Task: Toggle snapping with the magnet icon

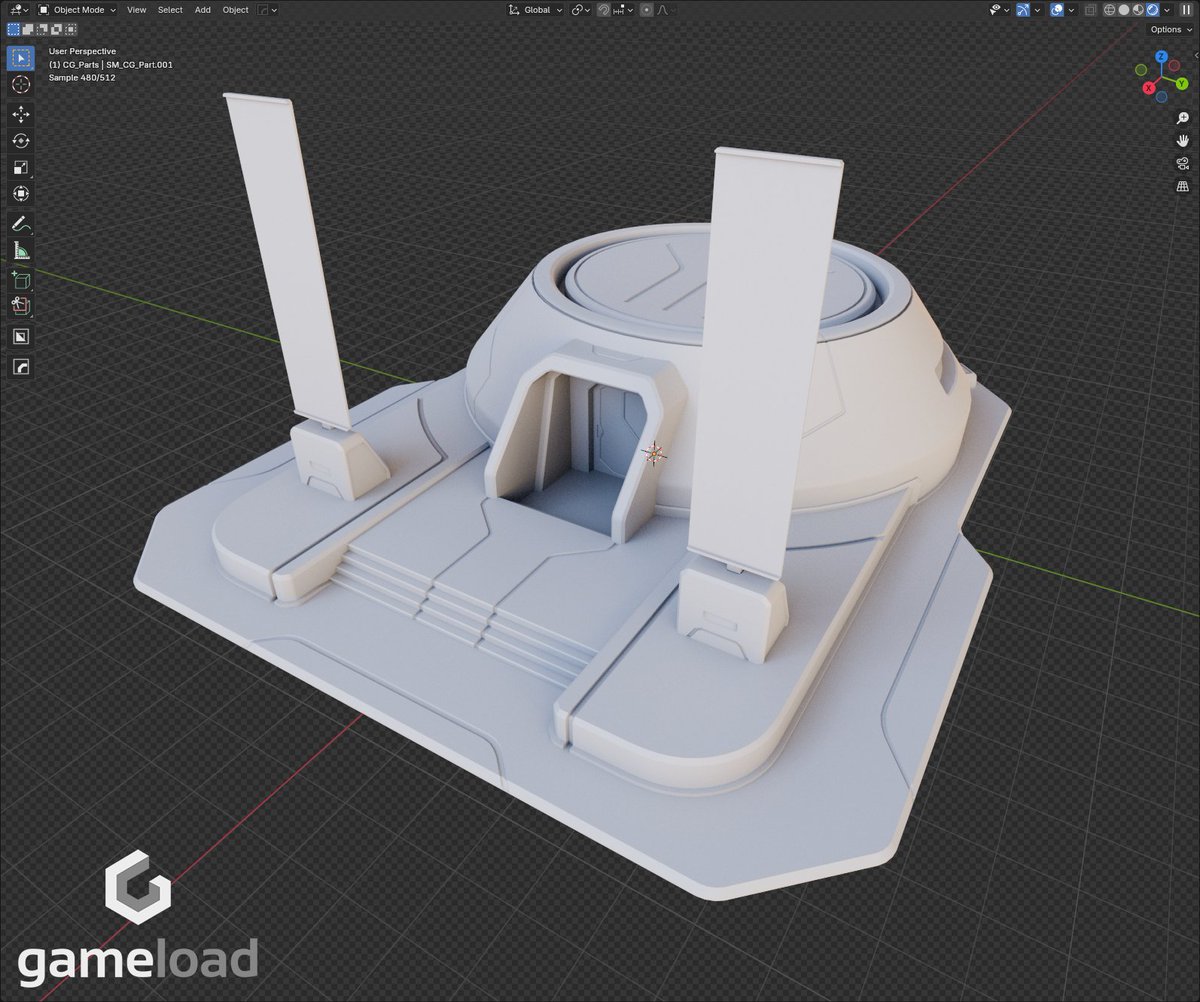Action: point(604,10)
